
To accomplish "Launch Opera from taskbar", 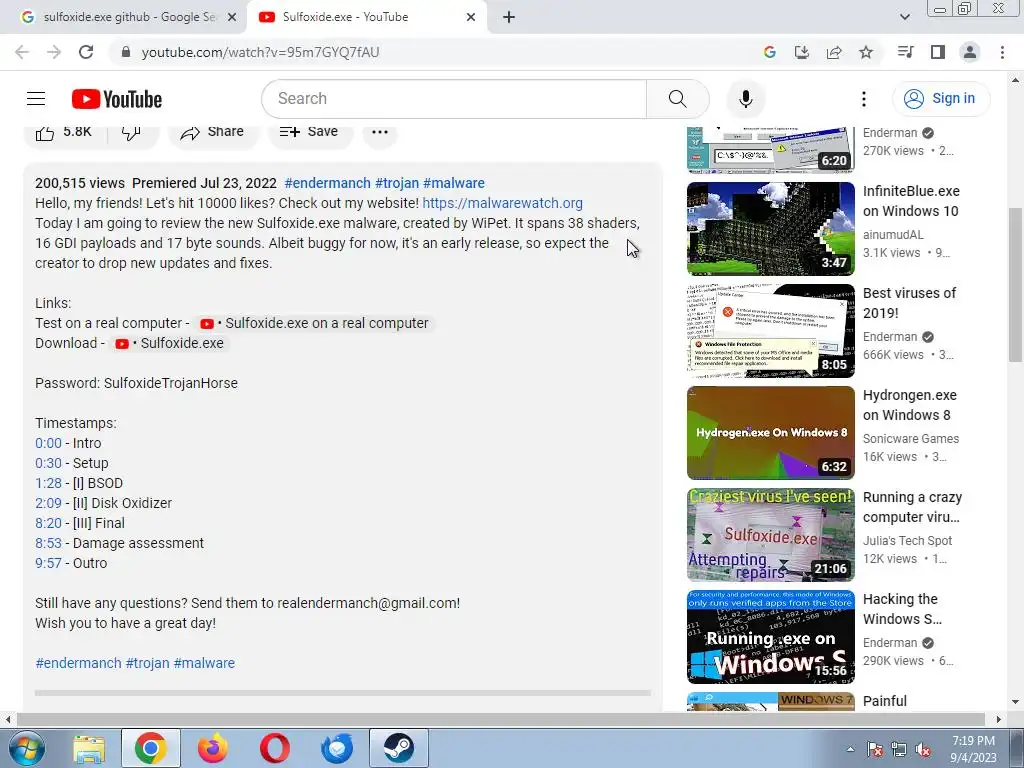I will point(275,748).
